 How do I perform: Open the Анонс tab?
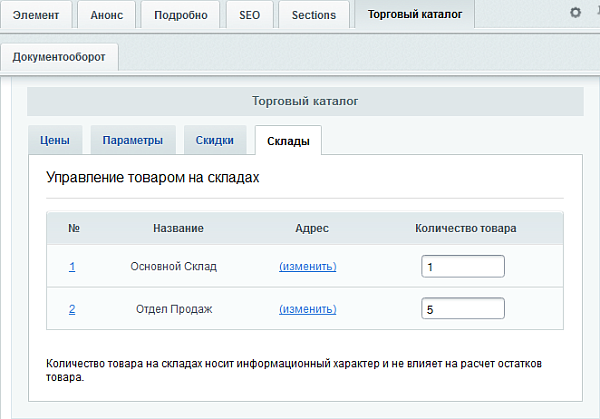106,15
